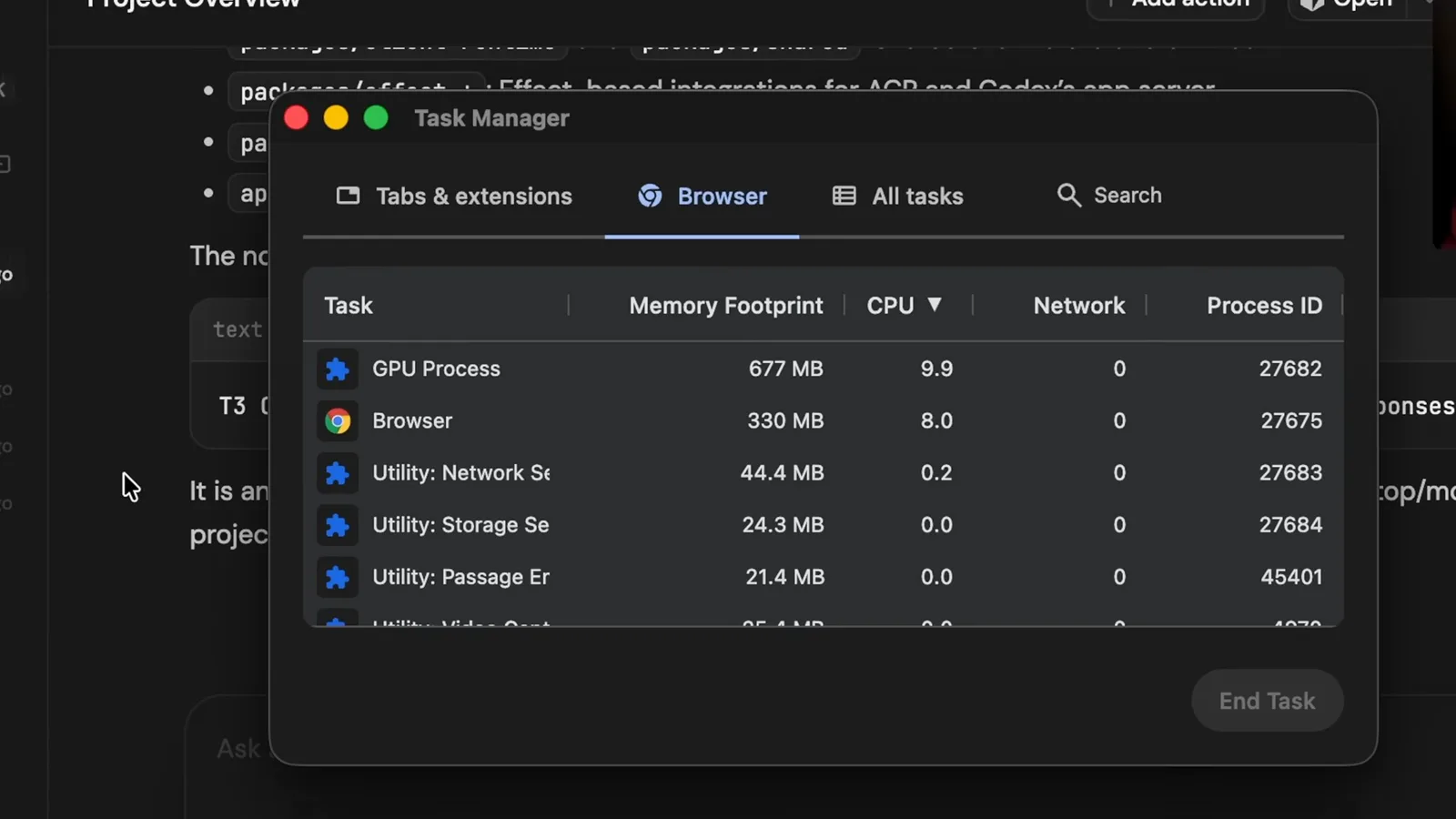Sort by the Task column header
Viewport: 1456px width, 819px height.
point(349,306)
